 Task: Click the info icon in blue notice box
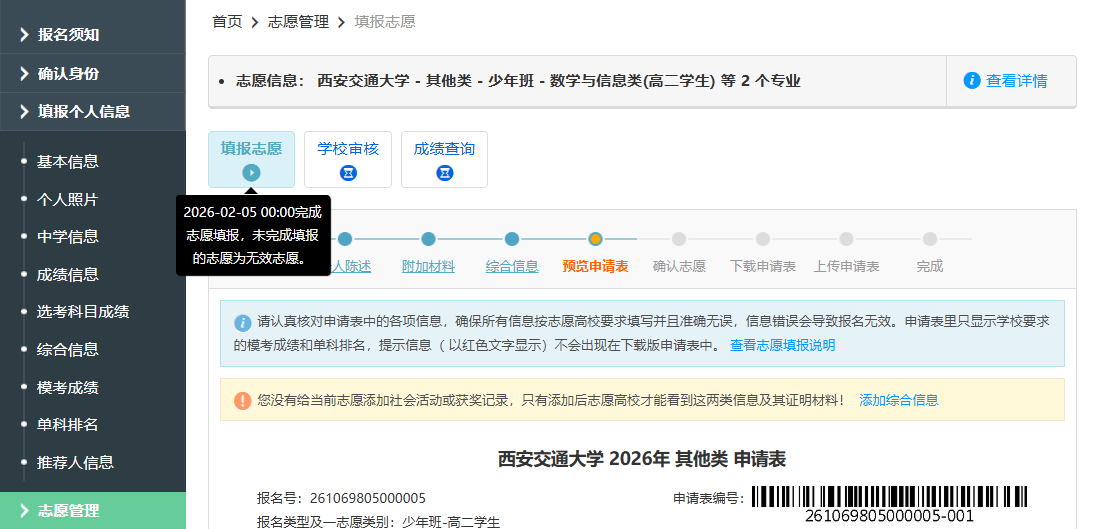pyautogui.click(x=242, y=322)
